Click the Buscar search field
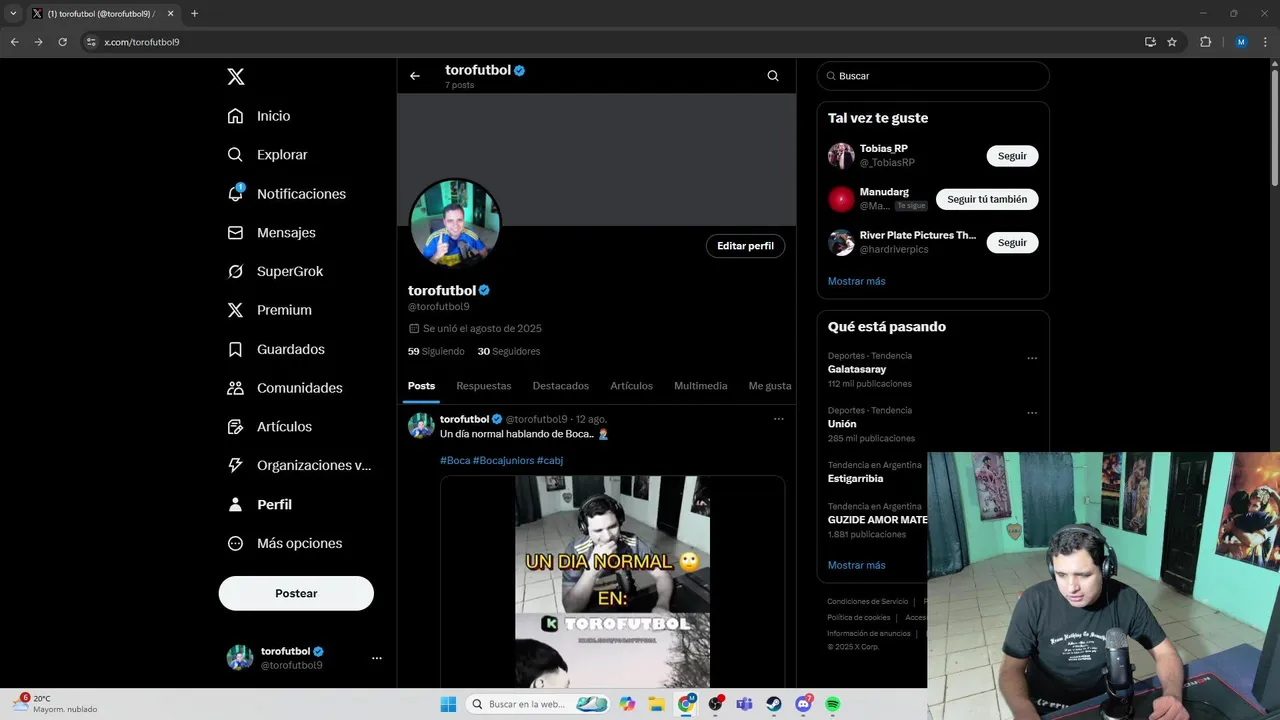 [933, 76]
